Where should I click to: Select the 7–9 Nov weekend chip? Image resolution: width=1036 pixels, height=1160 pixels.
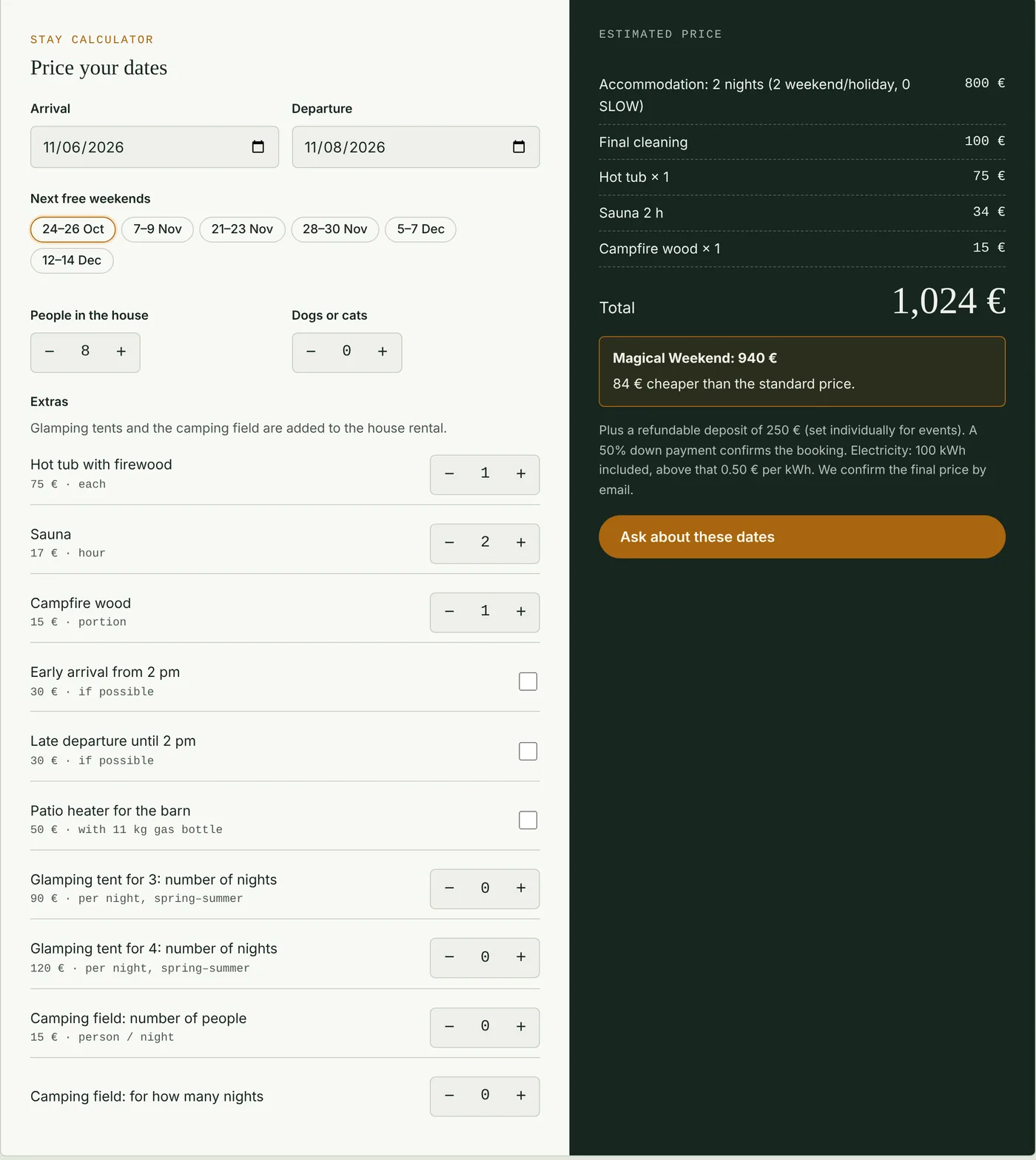click(x=157, y=229)
